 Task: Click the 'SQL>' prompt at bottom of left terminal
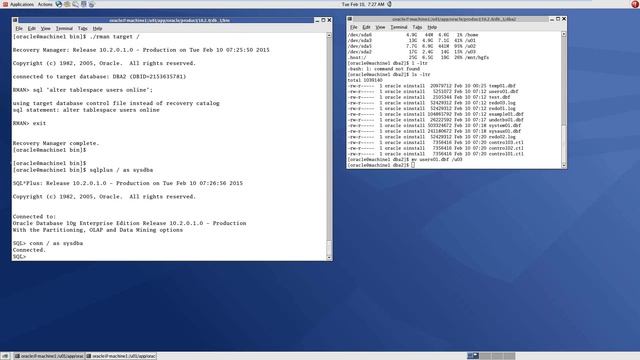[19, 257]
